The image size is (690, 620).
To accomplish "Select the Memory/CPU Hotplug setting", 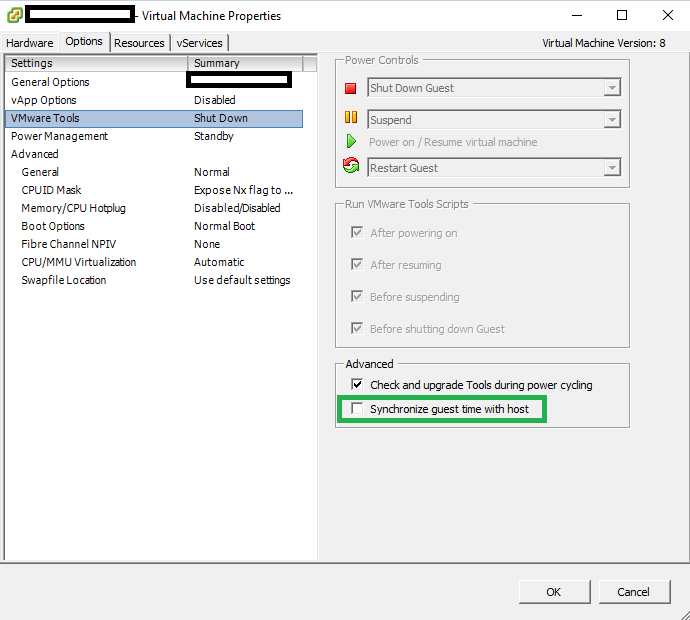I will point(154,208).
